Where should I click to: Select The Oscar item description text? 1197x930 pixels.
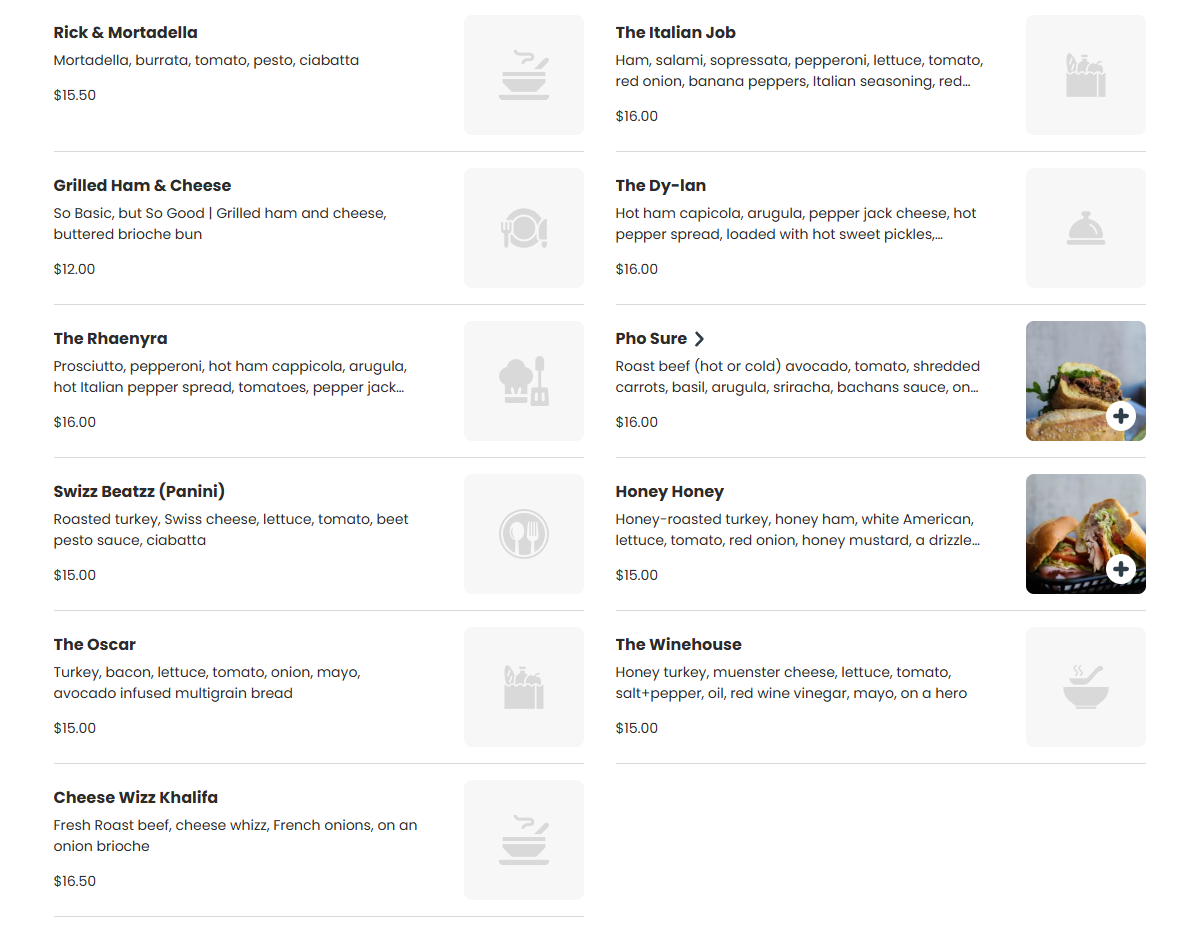207,683
